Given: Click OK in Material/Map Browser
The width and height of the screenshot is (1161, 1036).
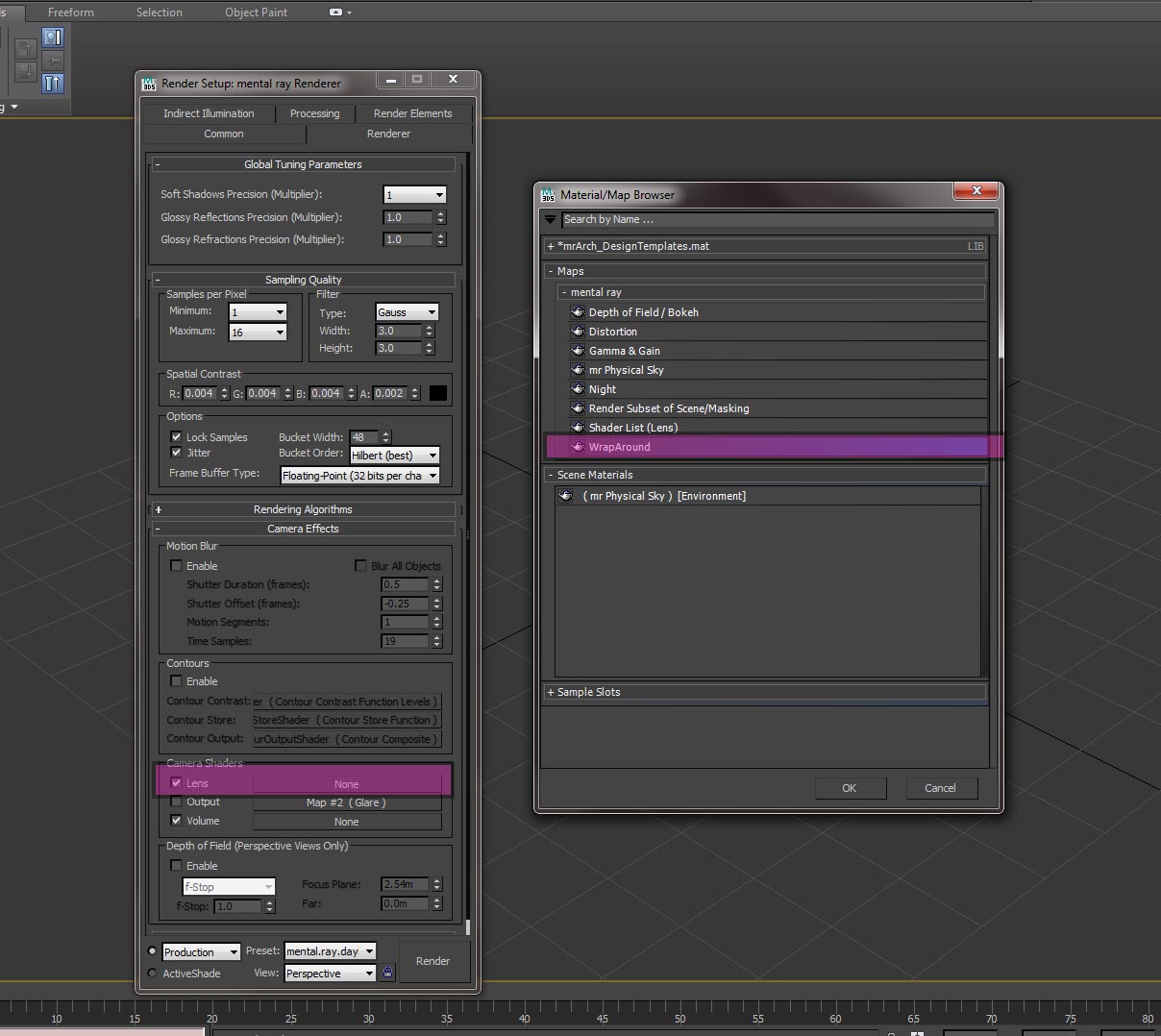Looking at the screenshot, I should pos(849,788).
